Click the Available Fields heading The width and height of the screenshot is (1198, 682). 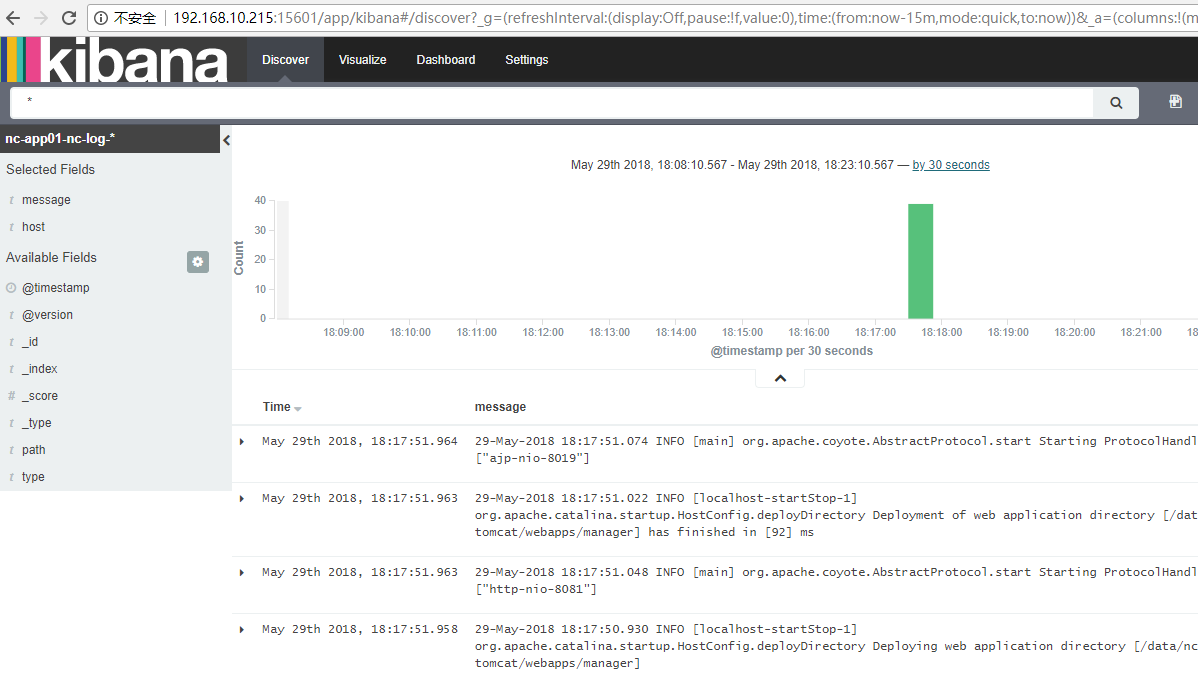click(x=51, y=257)
